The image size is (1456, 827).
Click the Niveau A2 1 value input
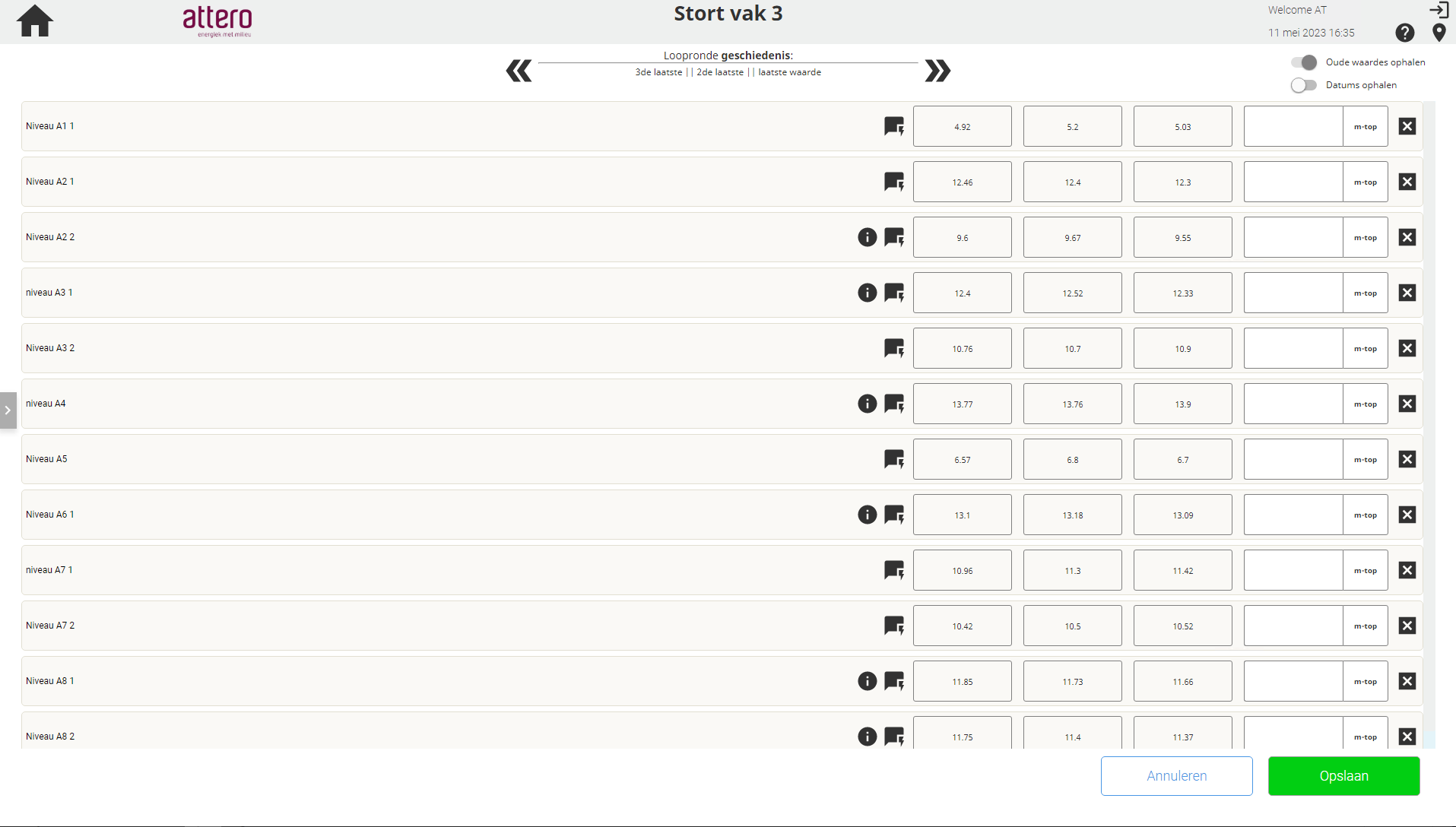[x=1293, y=182]
